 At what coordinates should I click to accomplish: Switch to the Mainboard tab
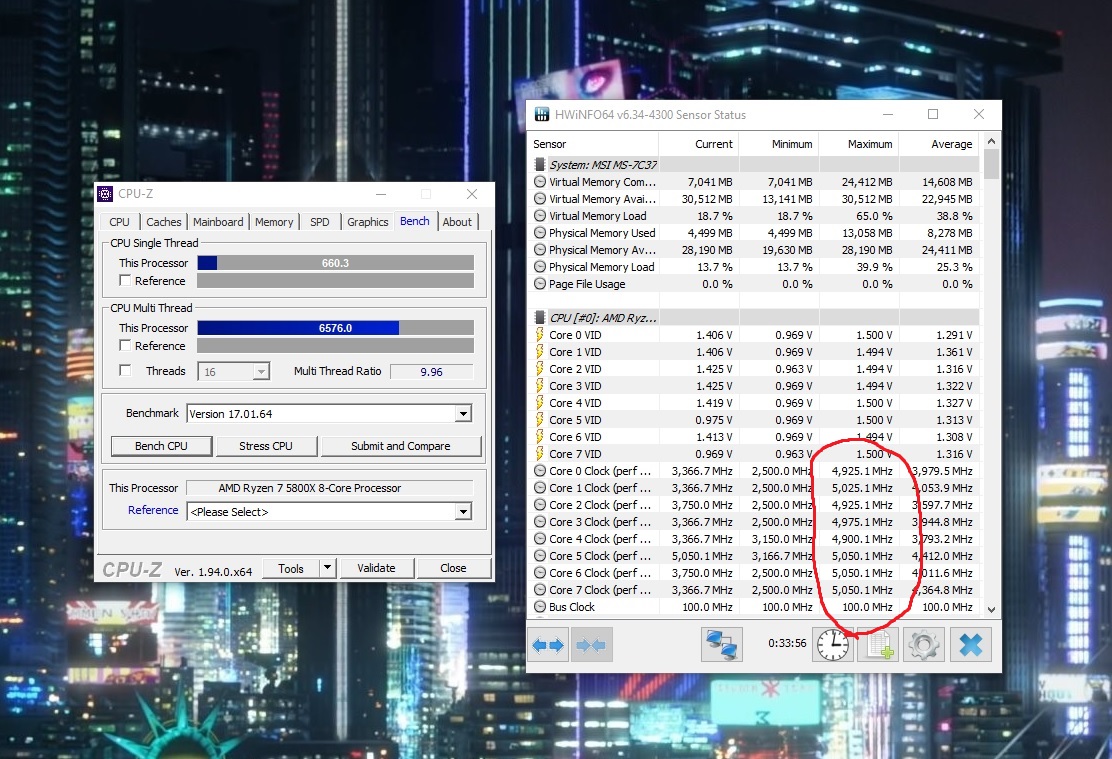(218, 222)
